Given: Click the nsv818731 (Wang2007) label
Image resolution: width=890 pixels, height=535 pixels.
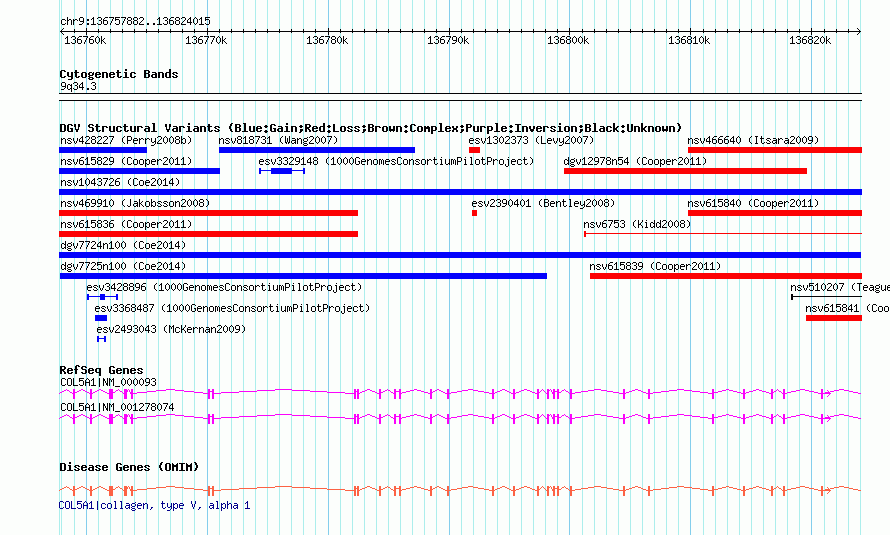Looking at the screenshot, I should click(x=278, y=140).
